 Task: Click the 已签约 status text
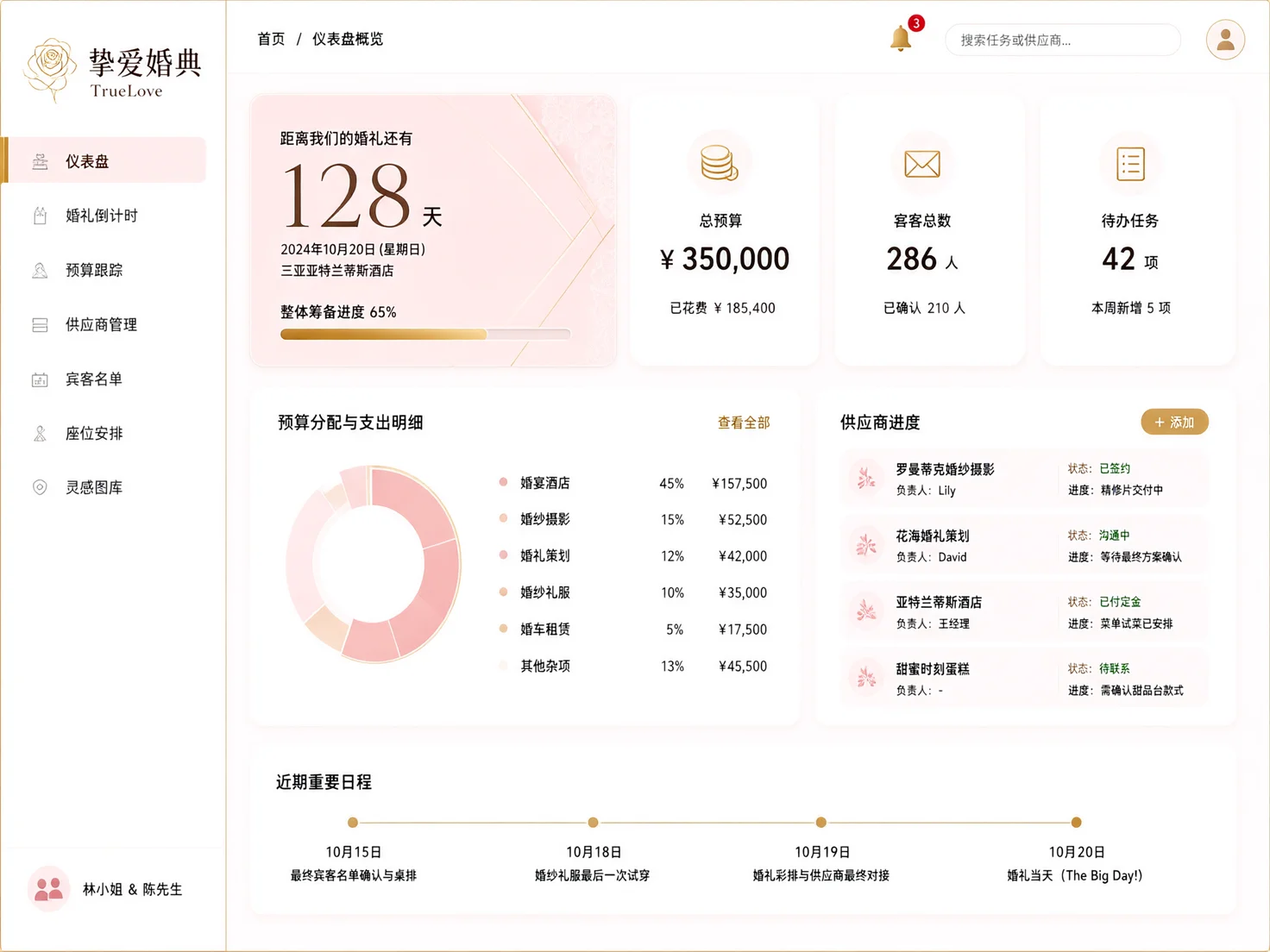point(1115,468)
